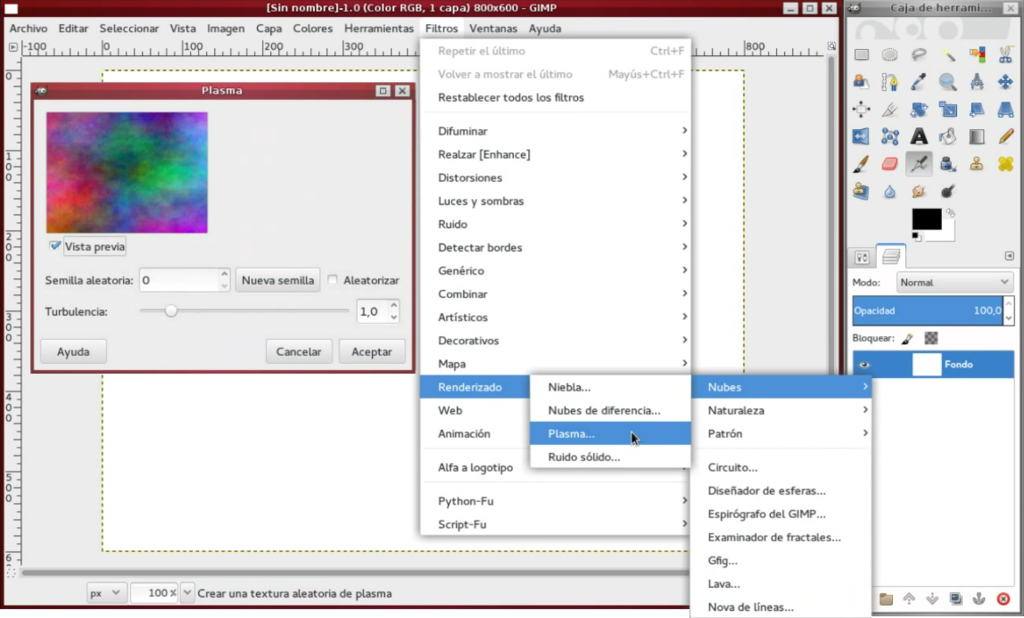
Task: Select the Move tool
Action: coord(1005,82)
